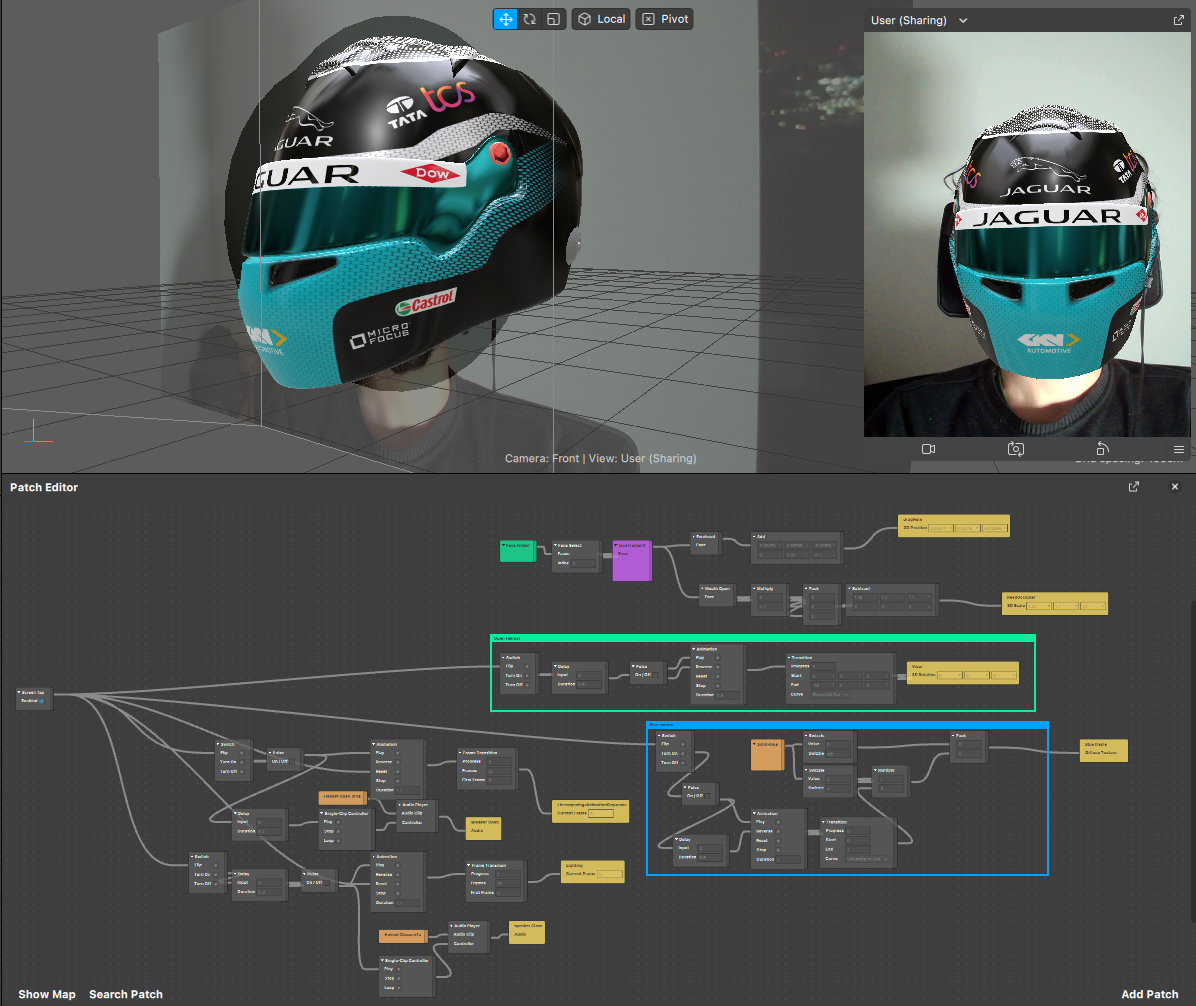The width and height of the screenshot is (1196, 1006).
Task: Select the Rotate manipulator tool
Action: 529,19
